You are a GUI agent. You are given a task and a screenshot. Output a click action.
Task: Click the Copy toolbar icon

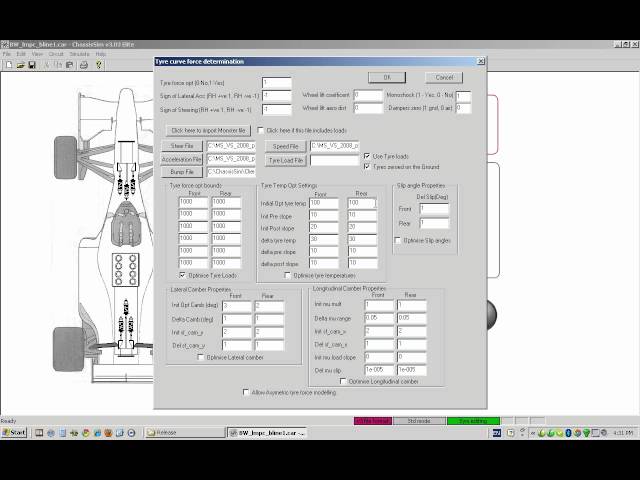[58, 65]
